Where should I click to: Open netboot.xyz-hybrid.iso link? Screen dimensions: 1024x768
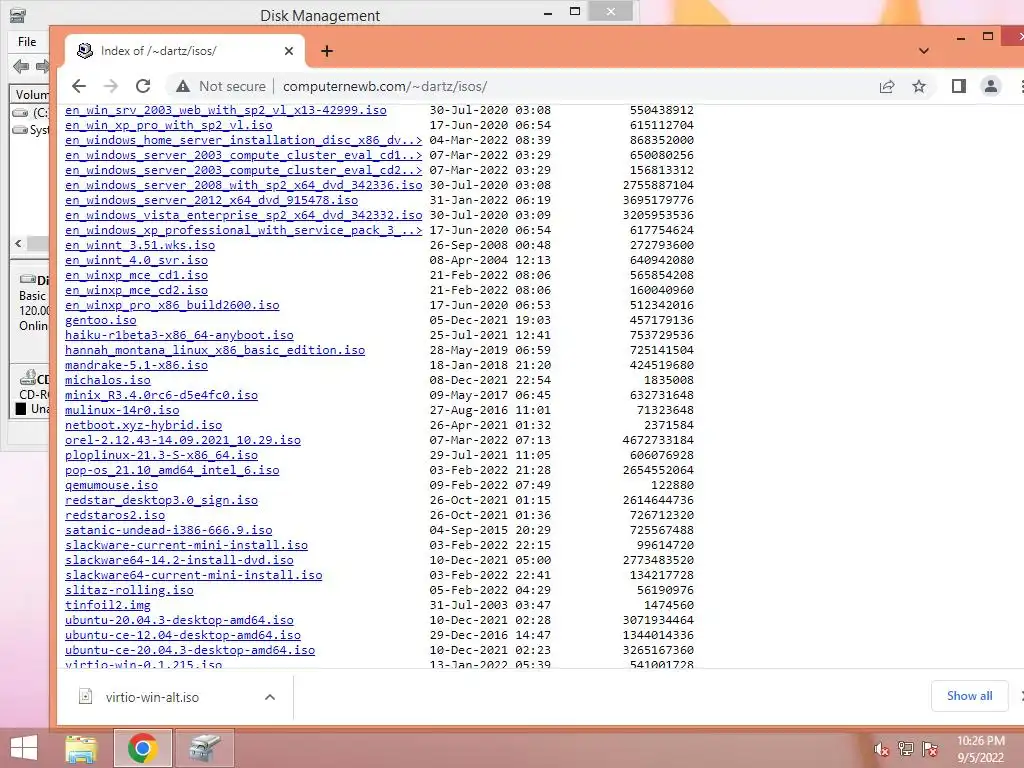pos(144,426)
